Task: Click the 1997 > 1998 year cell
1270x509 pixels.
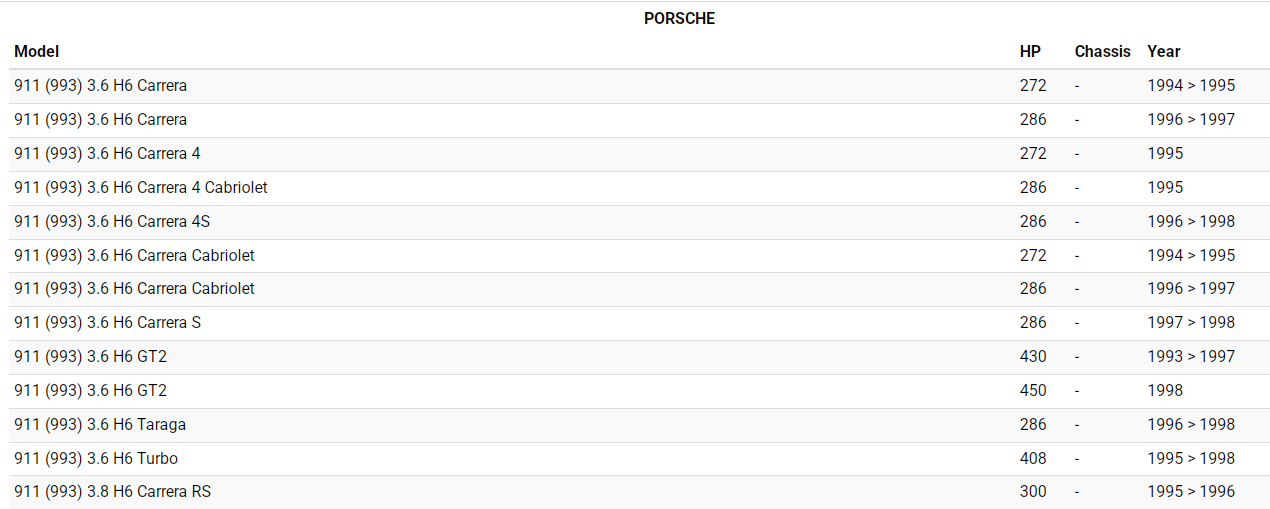Action: pos(1191,323)
